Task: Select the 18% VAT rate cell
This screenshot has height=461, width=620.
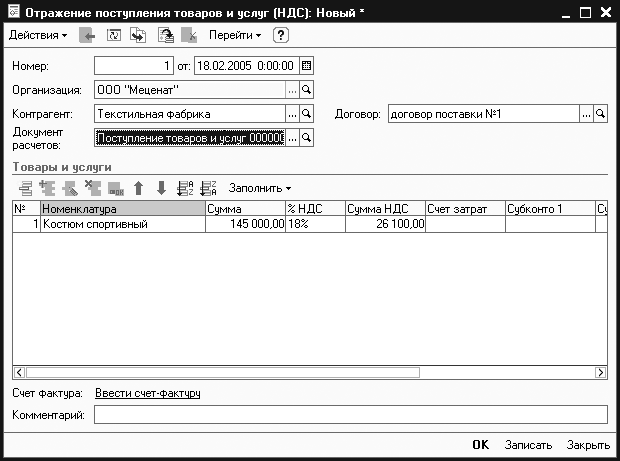Action: pos(316,224)
